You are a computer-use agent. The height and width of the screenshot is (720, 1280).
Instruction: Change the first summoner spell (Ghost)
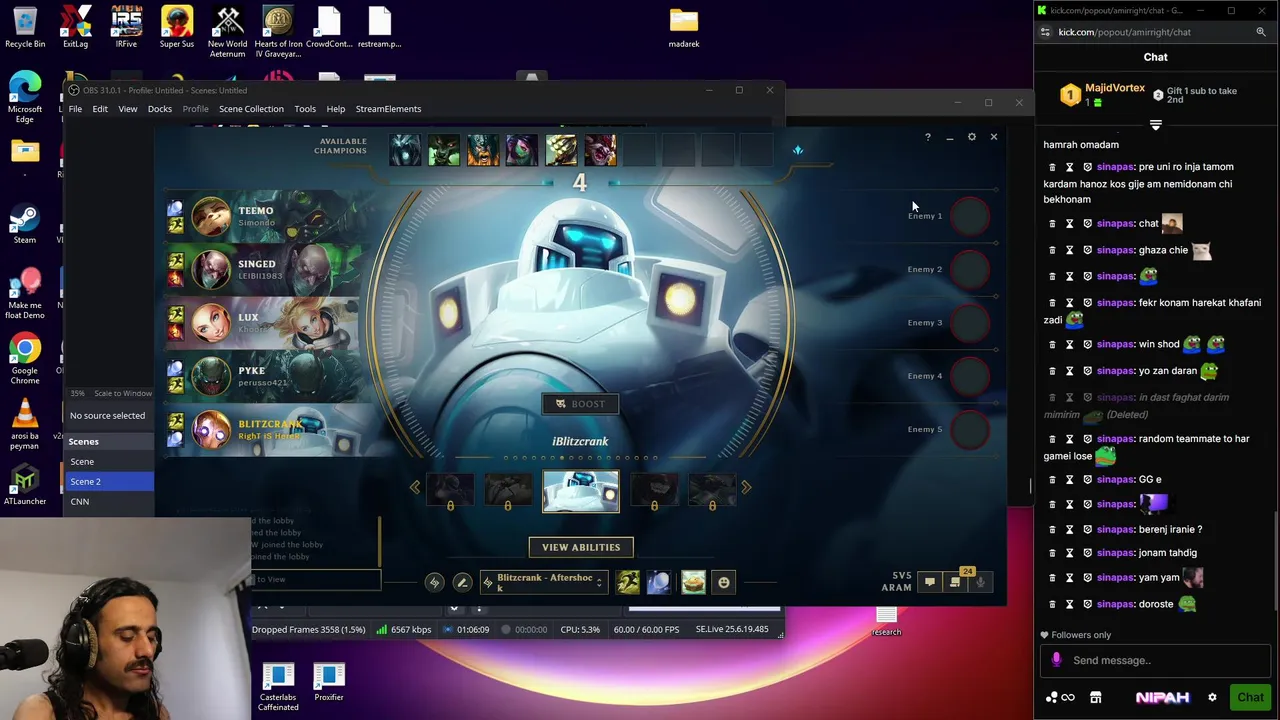(x=628, y=582)
